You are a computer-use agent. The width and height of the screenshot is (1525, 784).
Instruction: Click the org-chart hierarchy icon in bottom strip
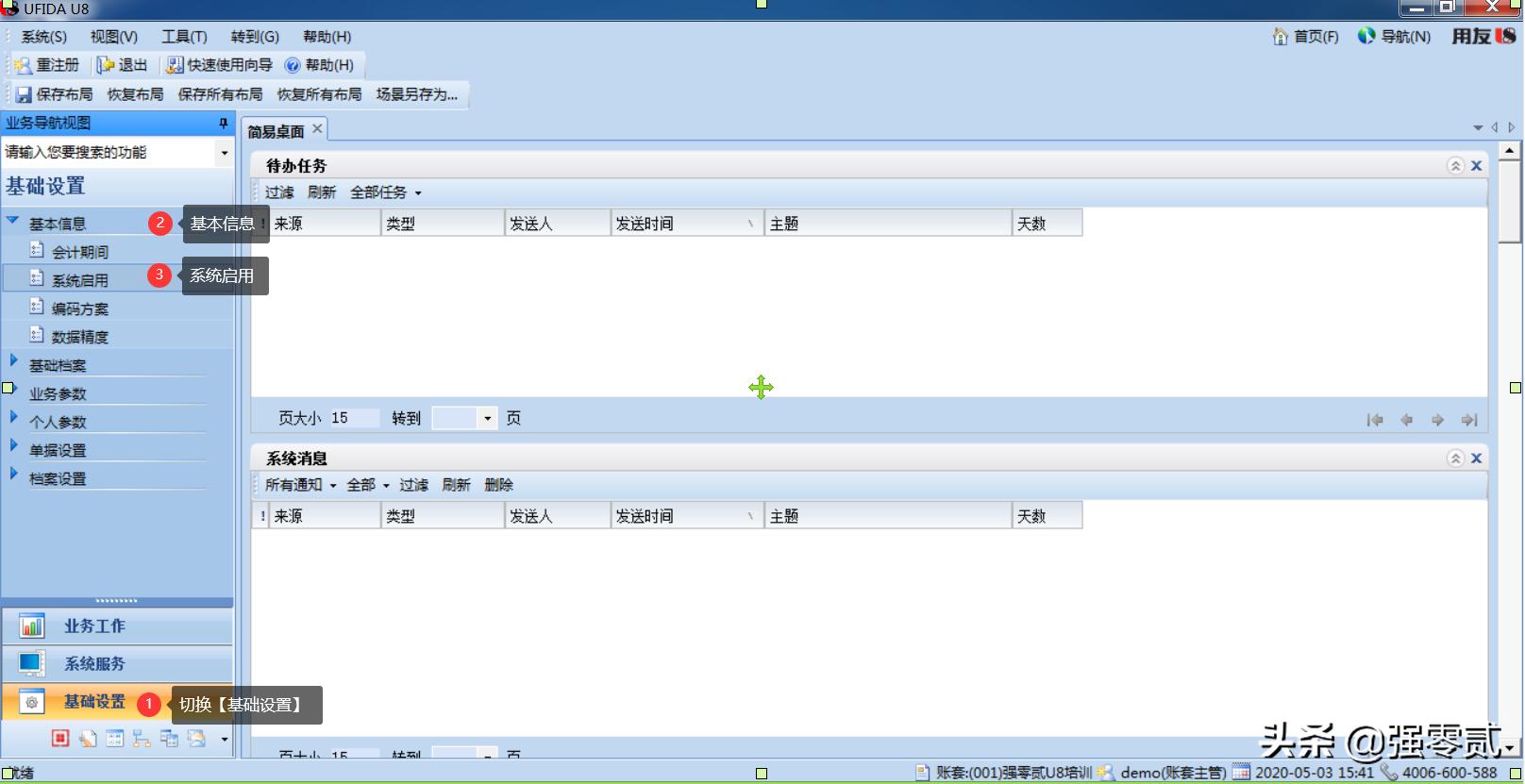[x=142, y=739]
